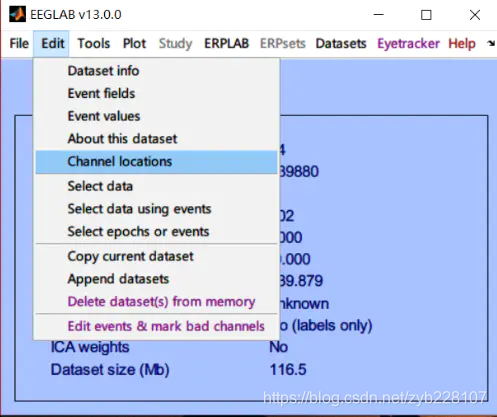The width and height of the screenshot is (497, 417).
Task: Minimize the EEGLAB window
Action: (378, 15)
